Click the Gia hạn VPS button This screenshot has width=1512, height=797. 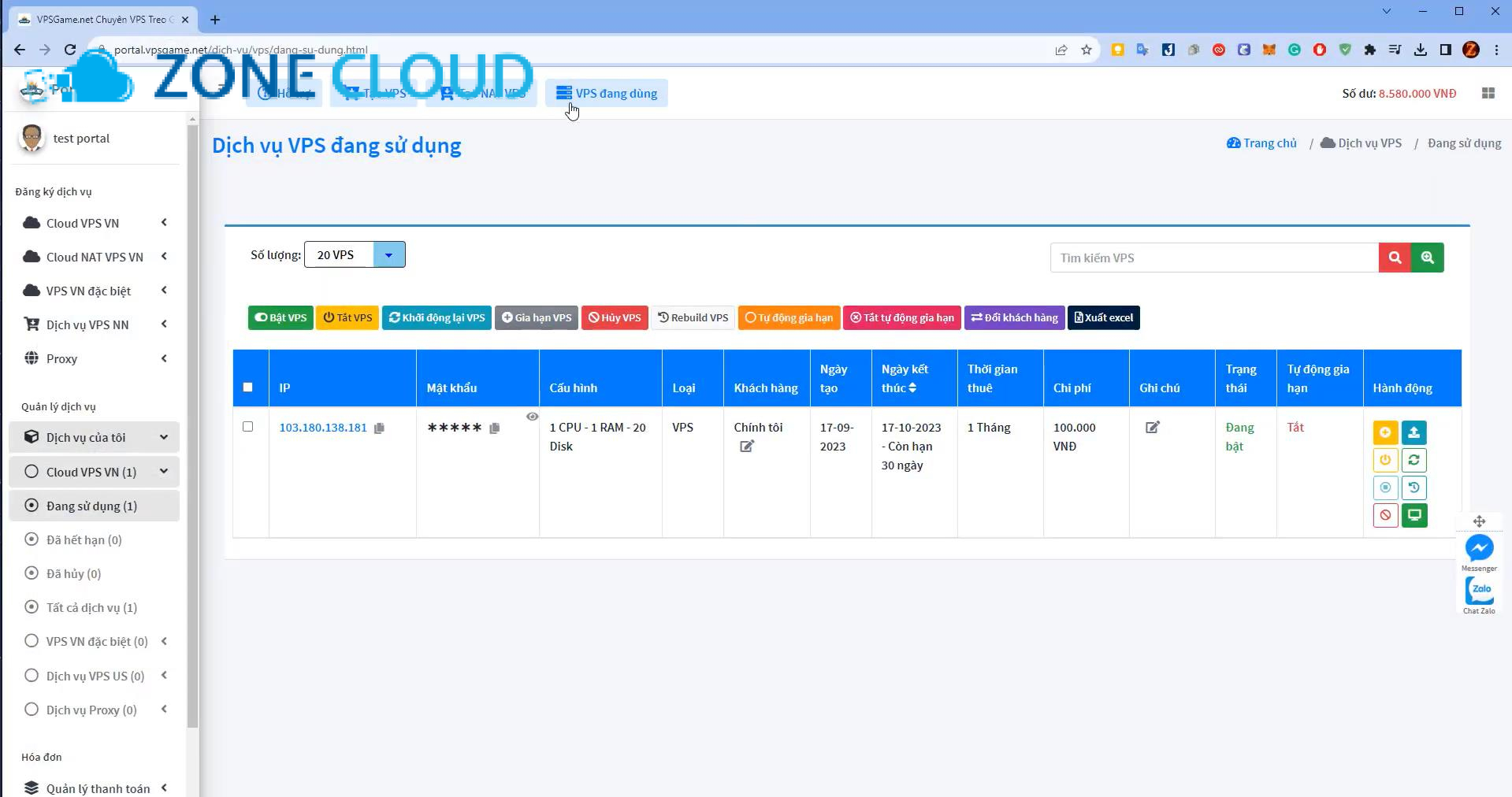536,317
